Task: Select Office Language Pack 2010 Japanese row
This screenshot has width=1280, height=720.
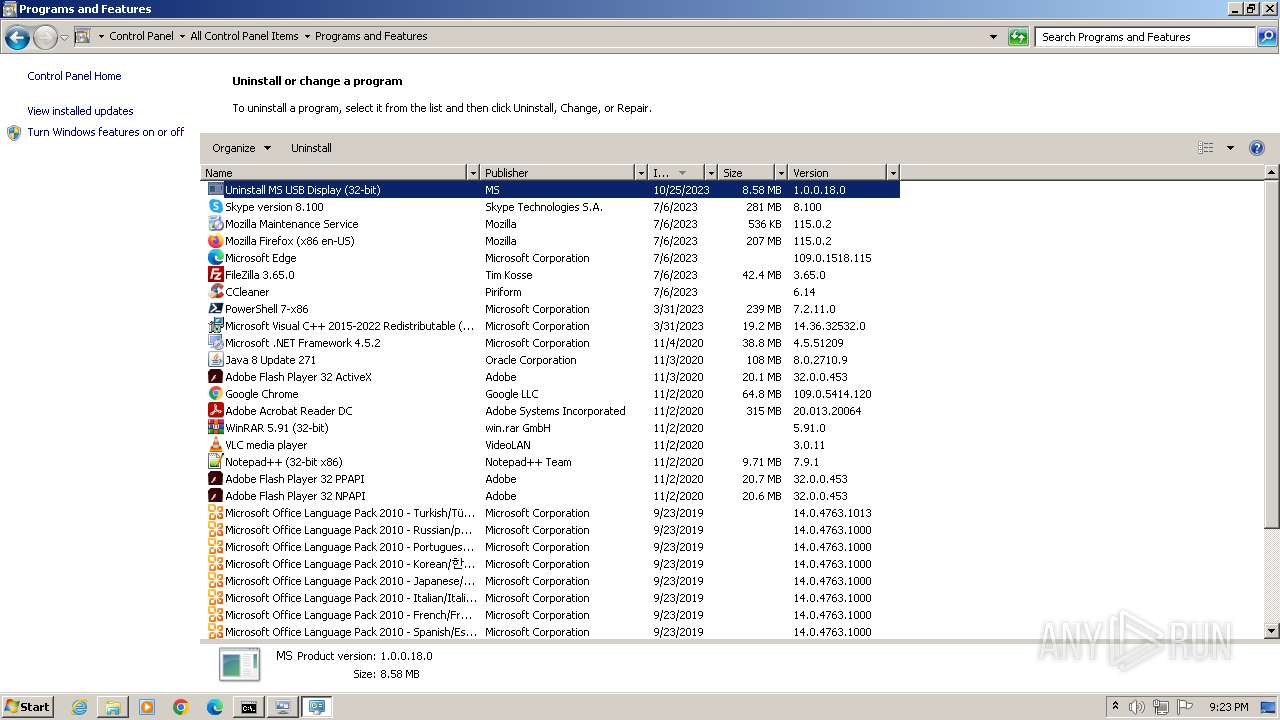Action: coord(550,581)
